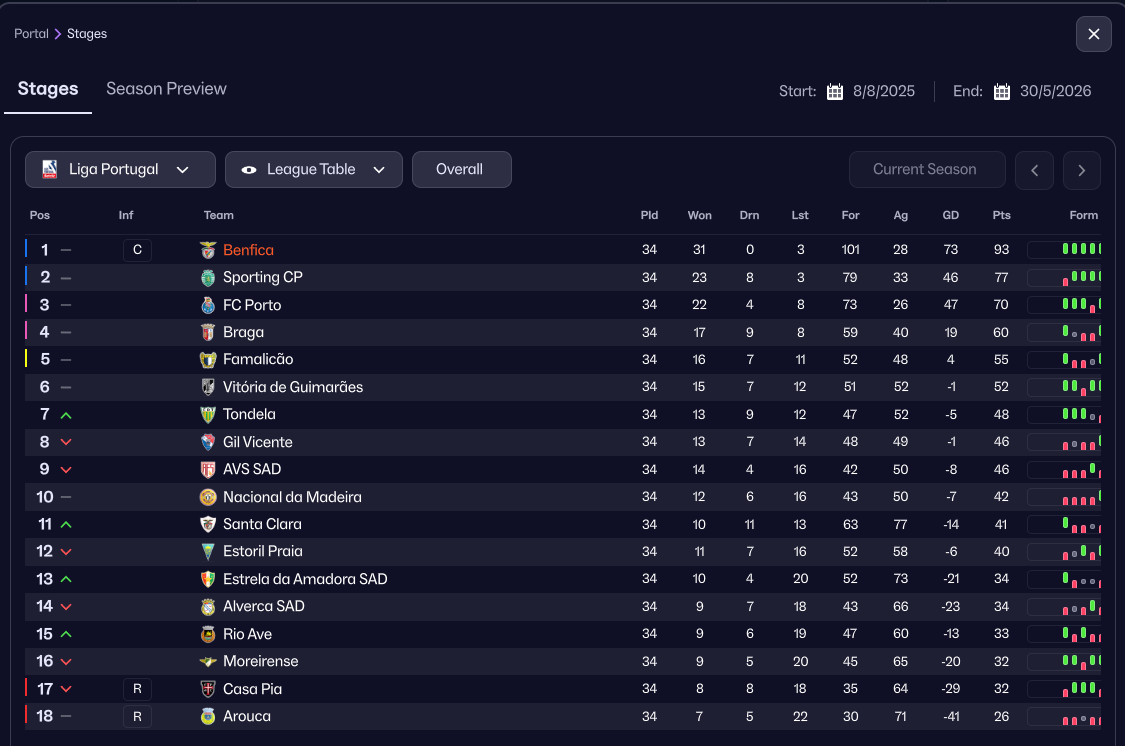Select the Stages tab
This screenshot has height=746, width=1125.
[x=48, y=89]
